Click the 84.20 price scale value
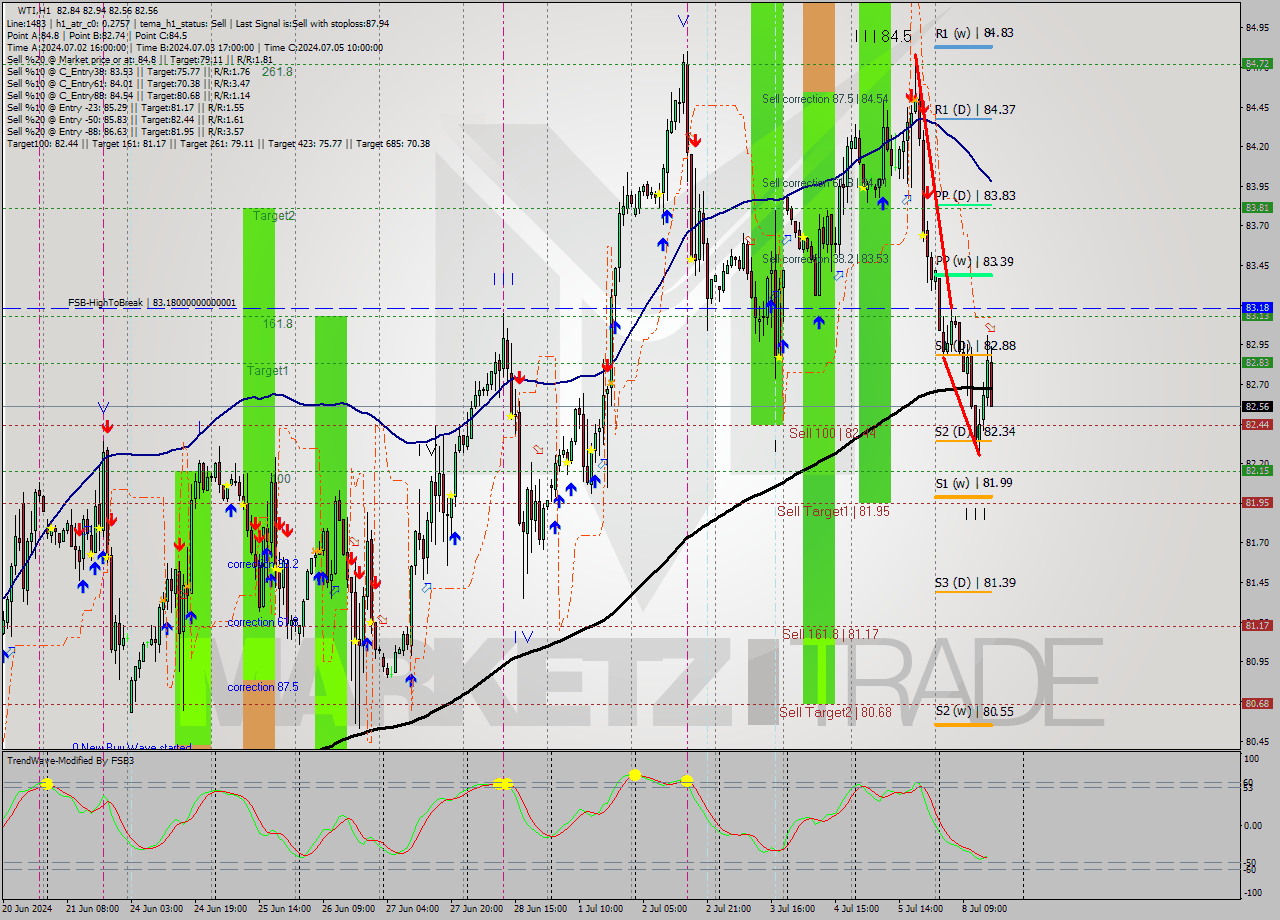 click(1257, 147)
